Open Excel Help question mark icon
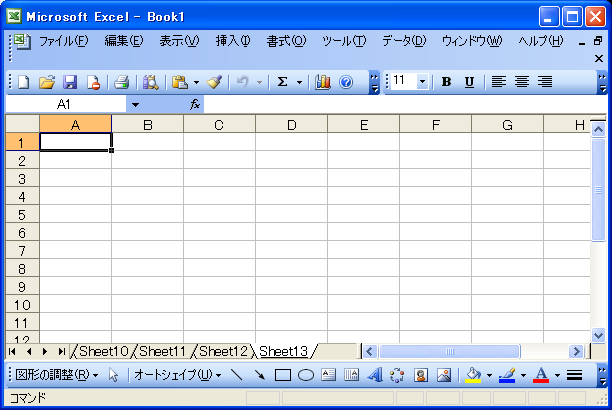 [346, 82]
